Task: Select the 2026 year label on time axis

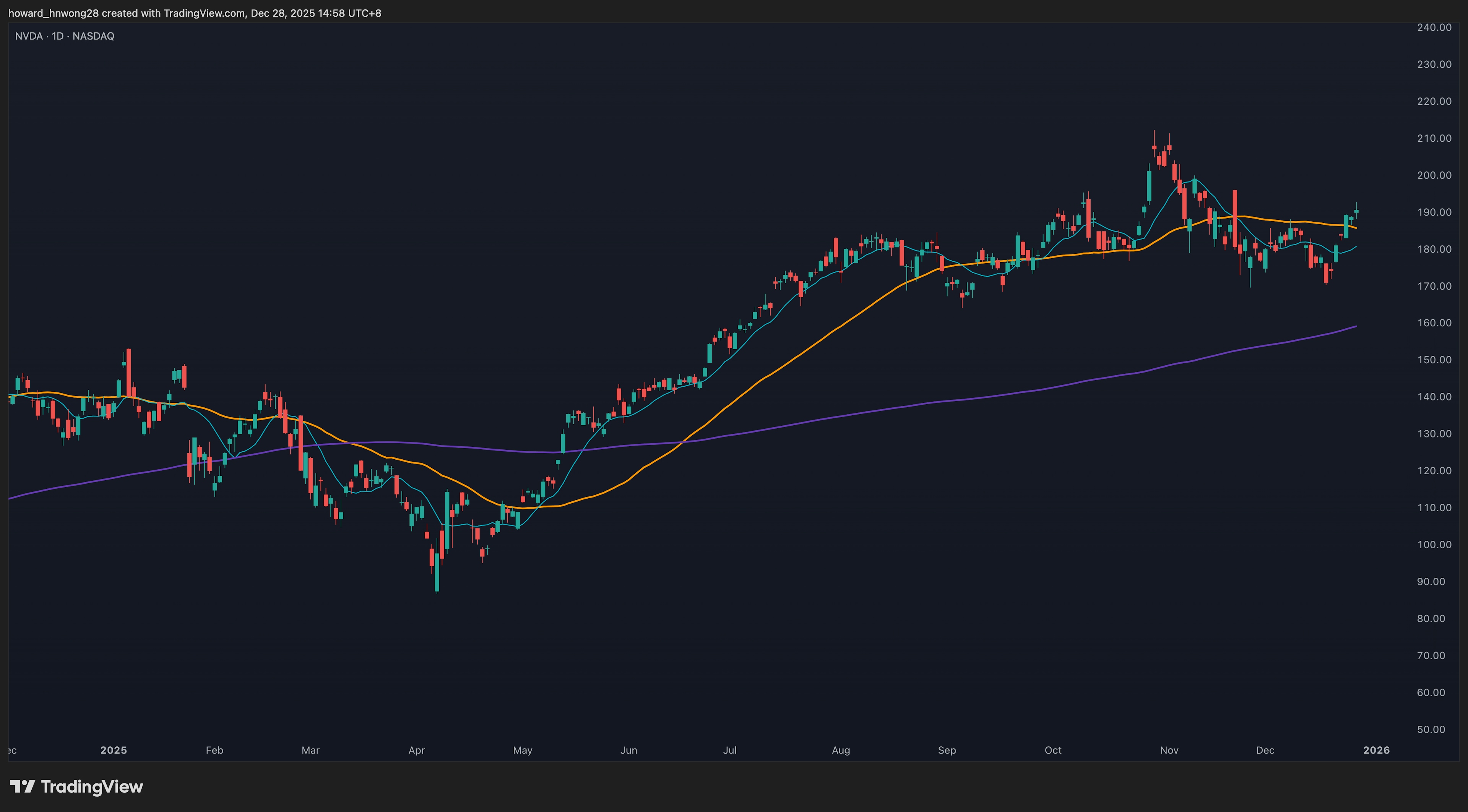Action: tap(1376, 750)
